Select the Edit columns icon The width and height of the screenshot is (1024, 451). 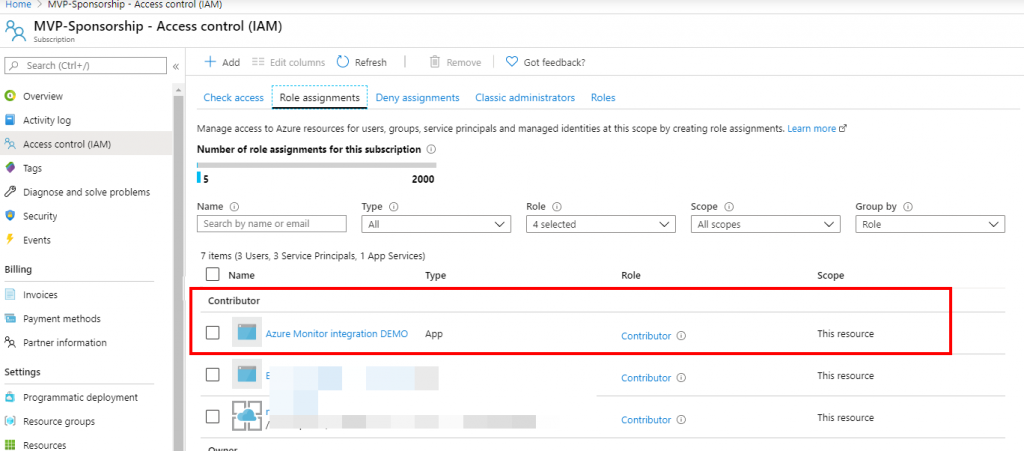coord(257,62)
